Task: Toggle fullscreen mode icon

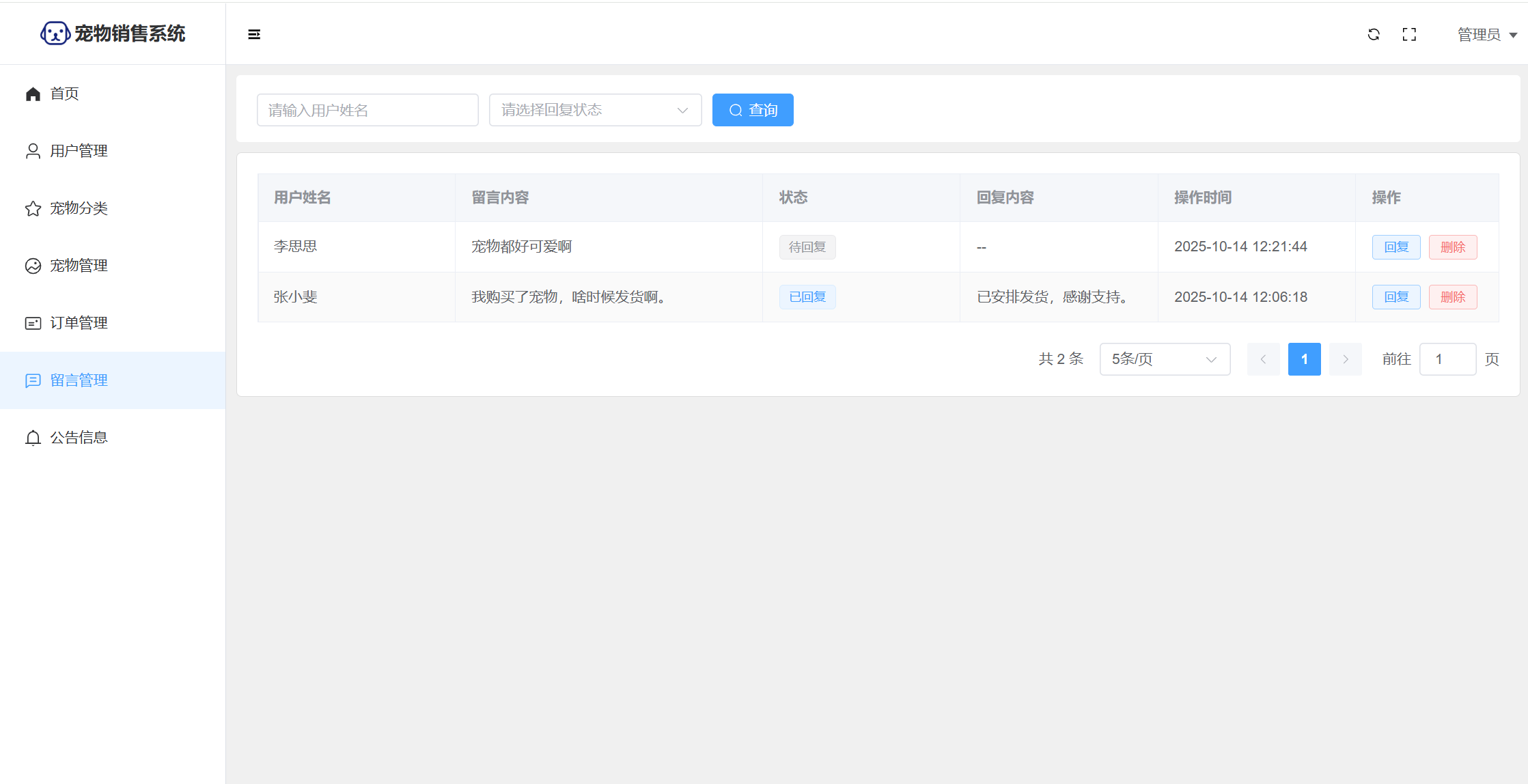Action: 1409,34
